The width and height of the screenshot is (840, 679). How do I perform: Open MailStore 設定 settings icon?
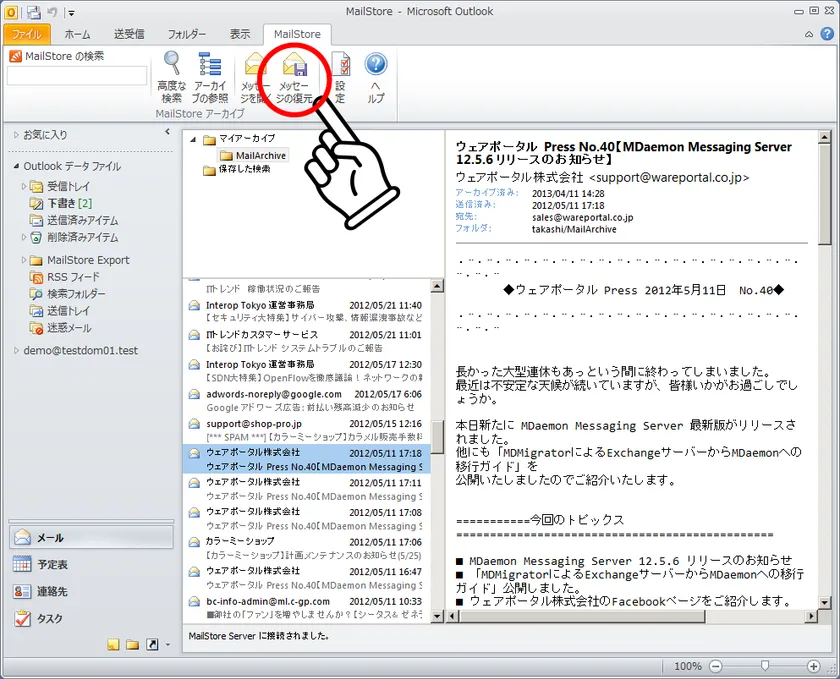click(340, 66)
